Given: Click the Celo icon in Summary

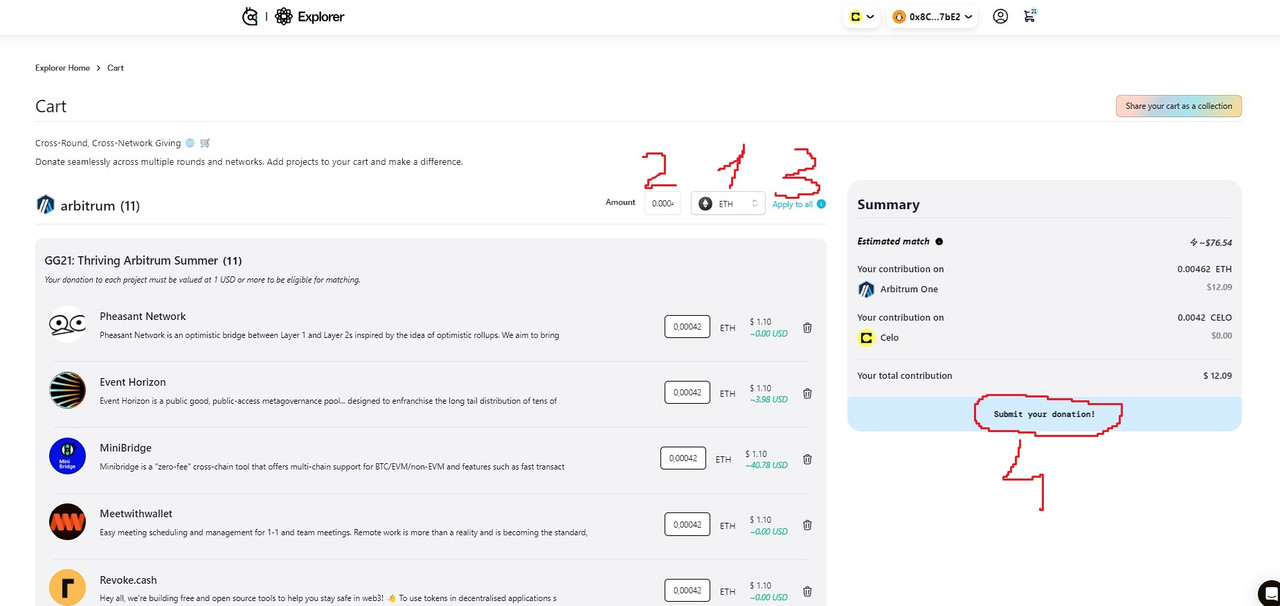Looking at the screenshot, I should pos(866,338).
